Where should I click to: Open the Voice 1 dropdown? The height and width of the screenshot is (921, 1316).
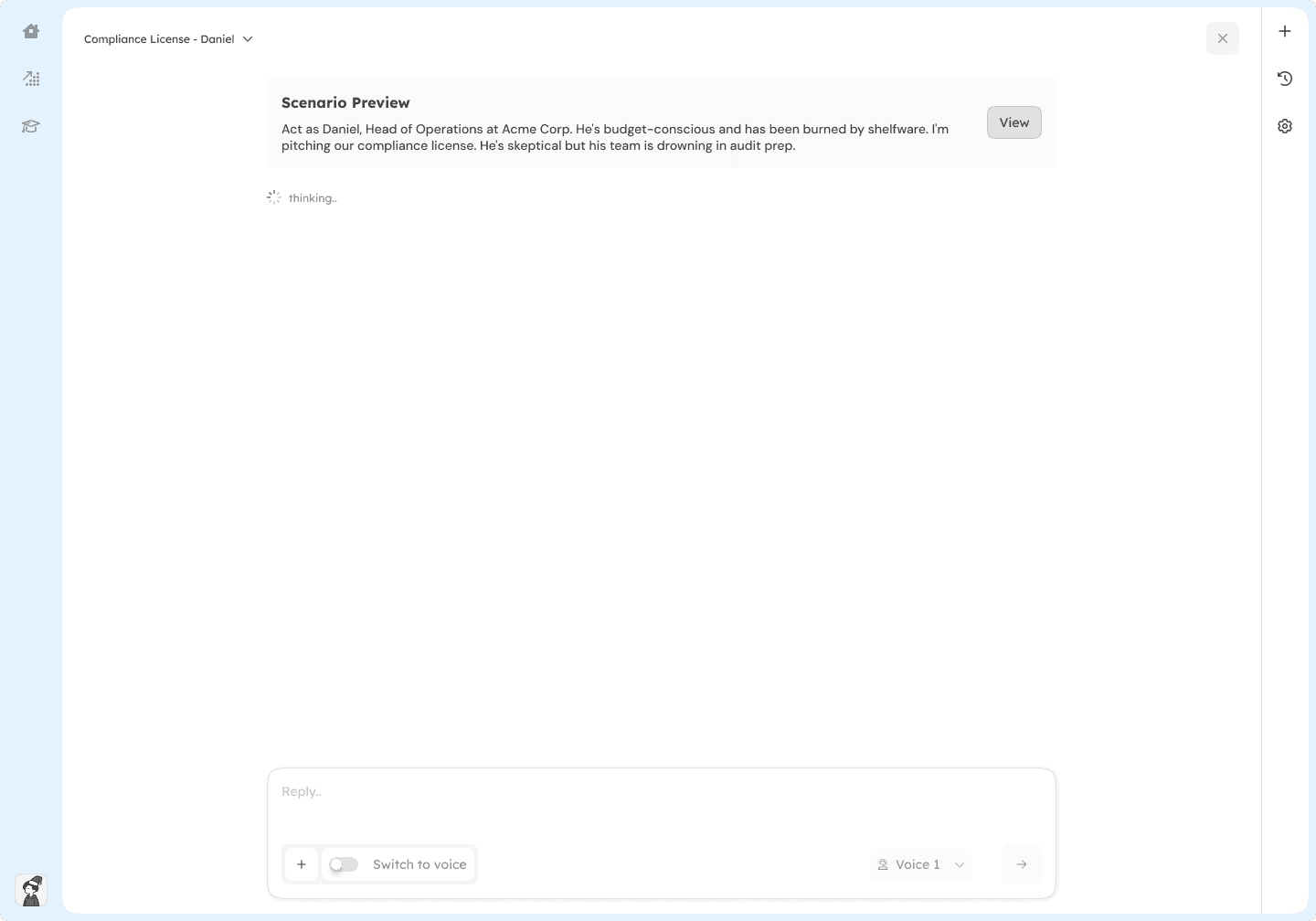pyautogui.click(x=921, y=864)
